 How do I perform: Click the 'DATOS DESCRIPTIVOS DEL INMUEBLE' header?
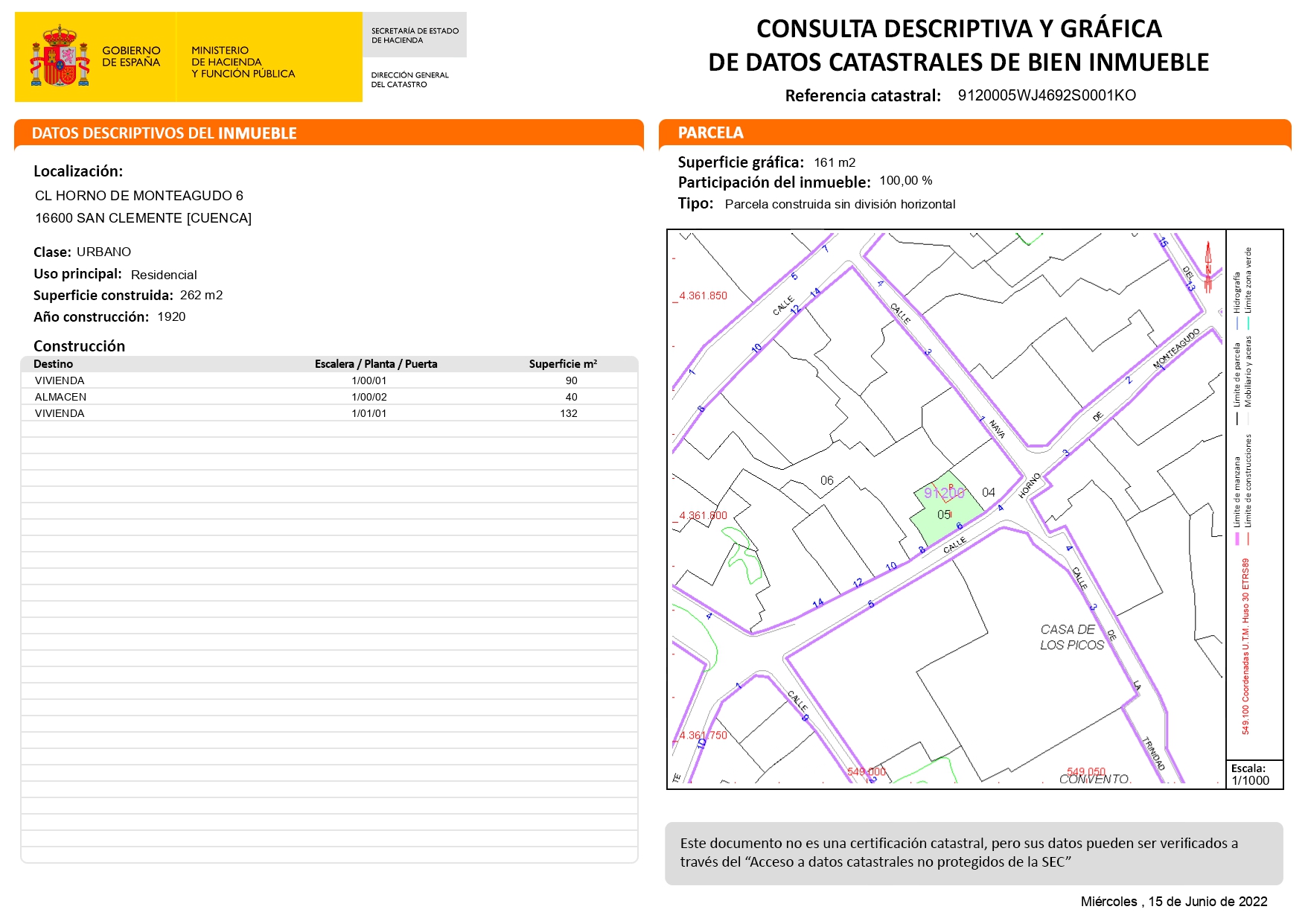click(x=165, y=133)
